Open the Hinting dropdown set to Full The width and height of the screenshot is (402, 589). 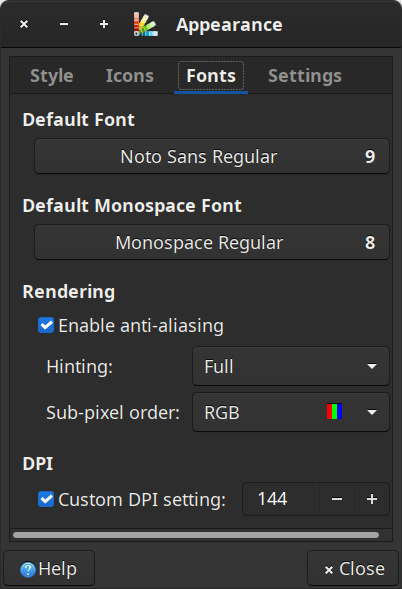(x=291, y=366)
